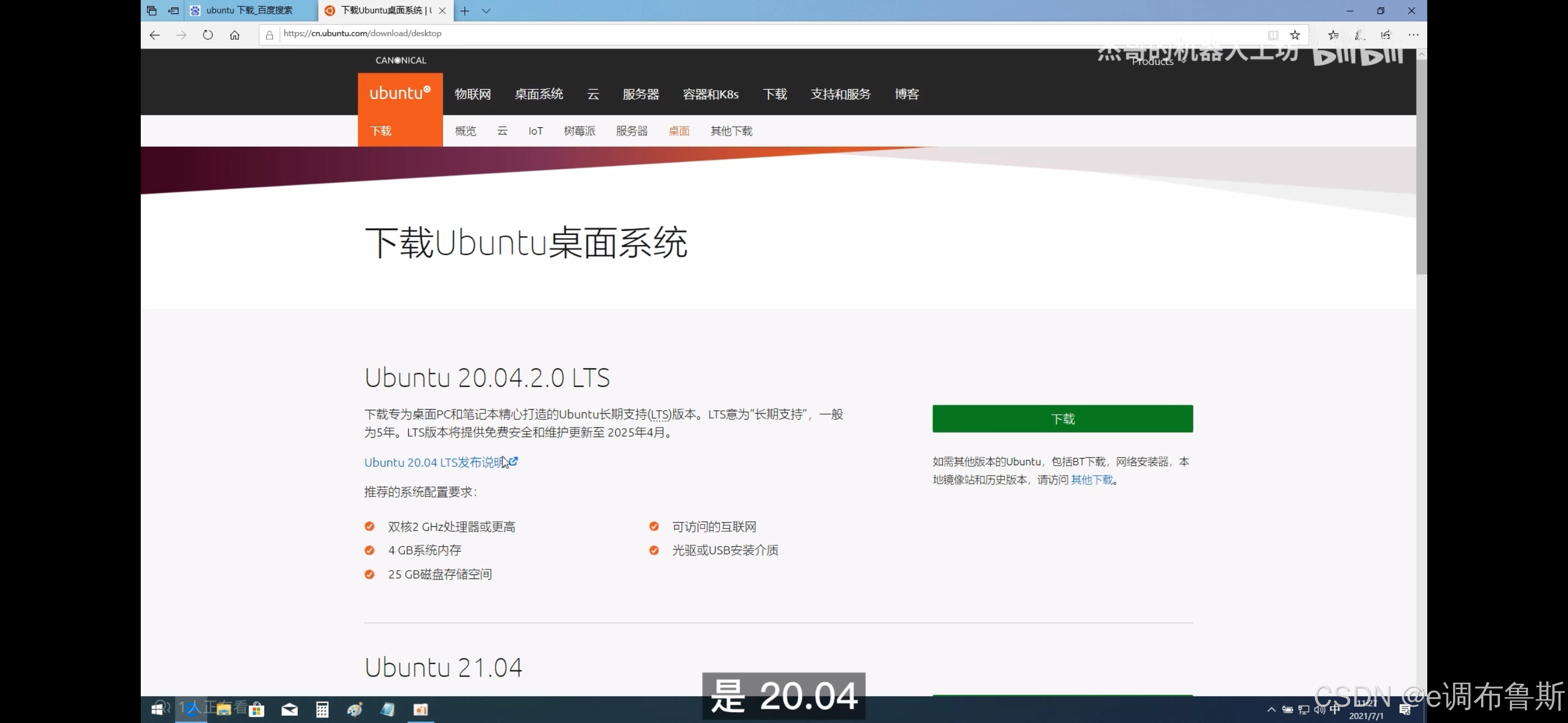The height and width of the screenshot is (723, 1568).
Task: Click the network tray icon
Action: [1303, 710]
